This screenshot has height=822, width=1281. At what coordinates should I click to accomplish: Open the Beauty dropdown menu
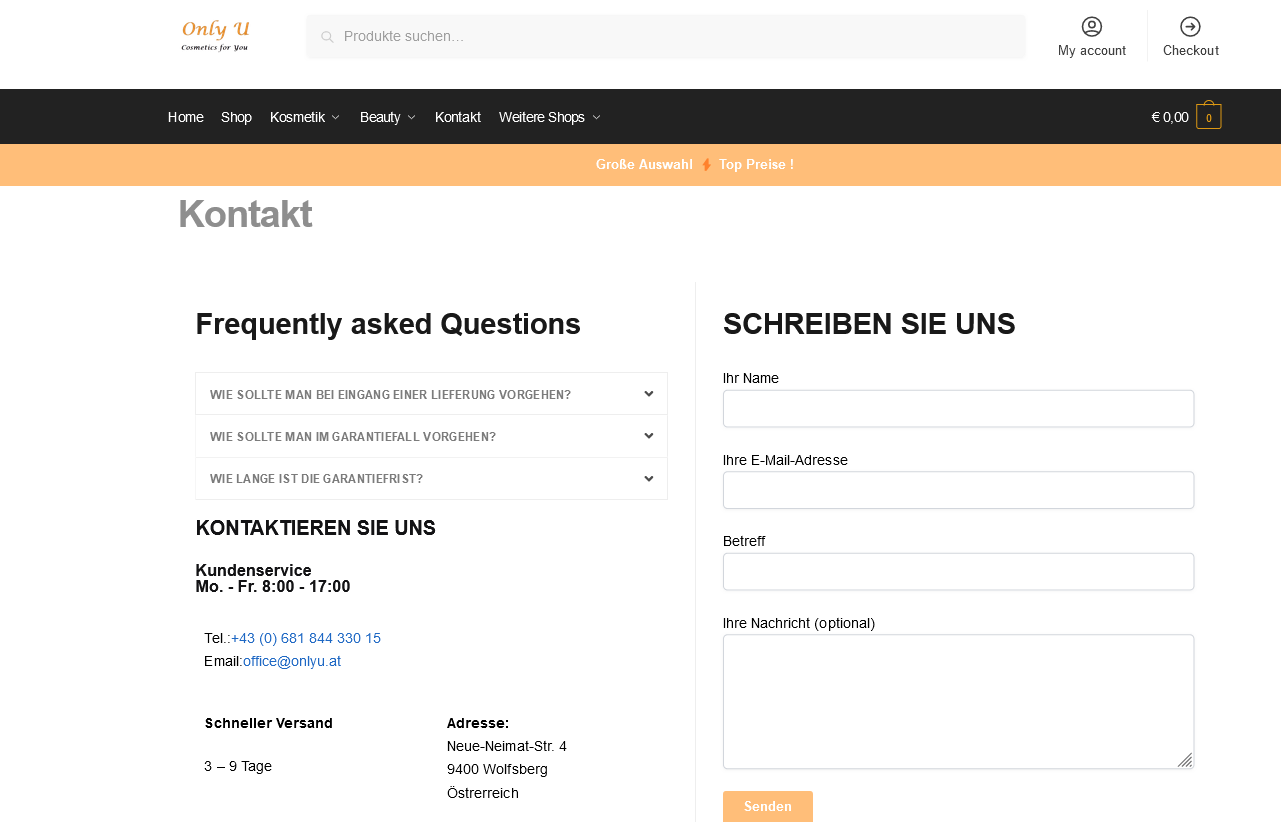point(387,117)
